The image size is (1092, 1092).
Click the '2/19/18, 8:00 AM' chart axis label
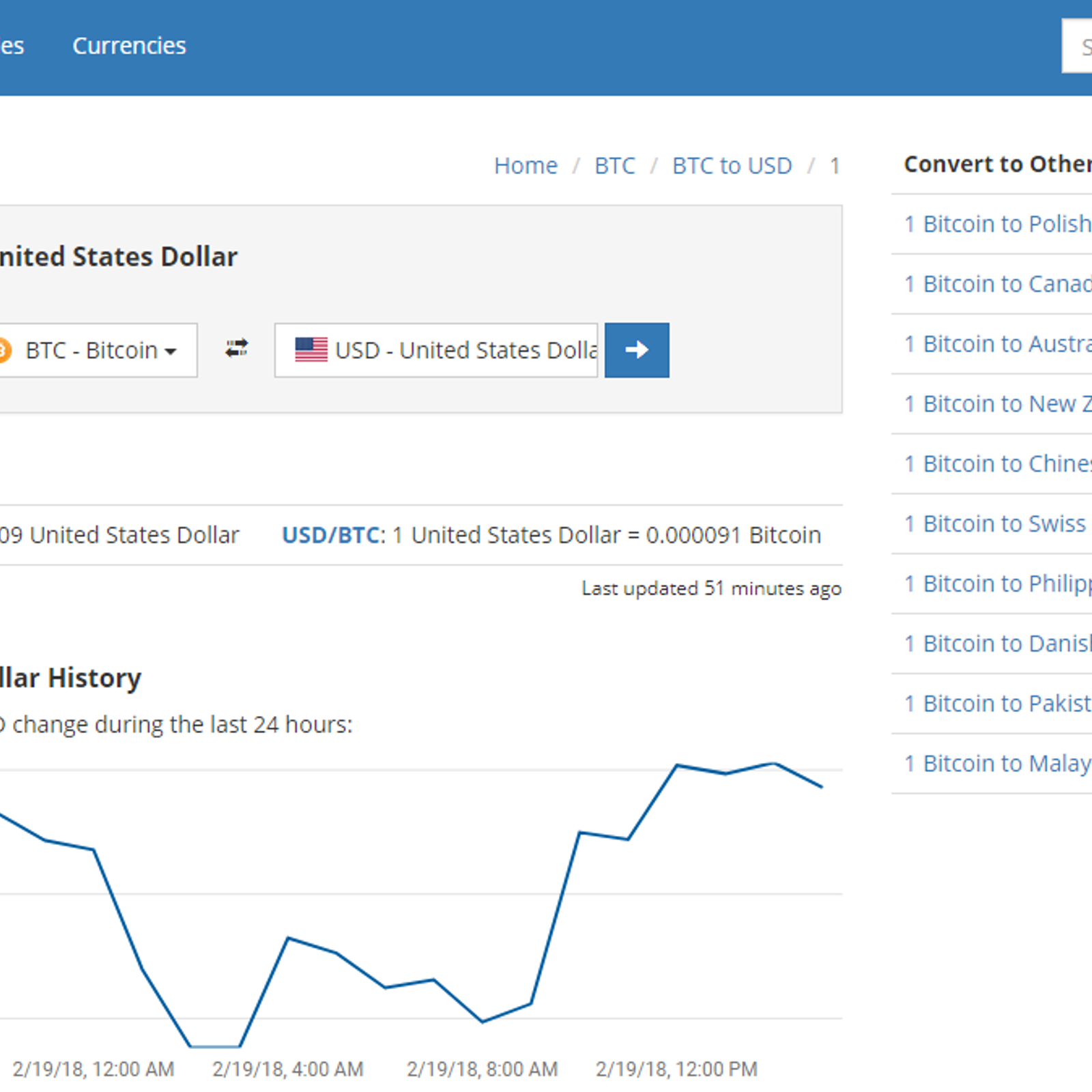482,1069
